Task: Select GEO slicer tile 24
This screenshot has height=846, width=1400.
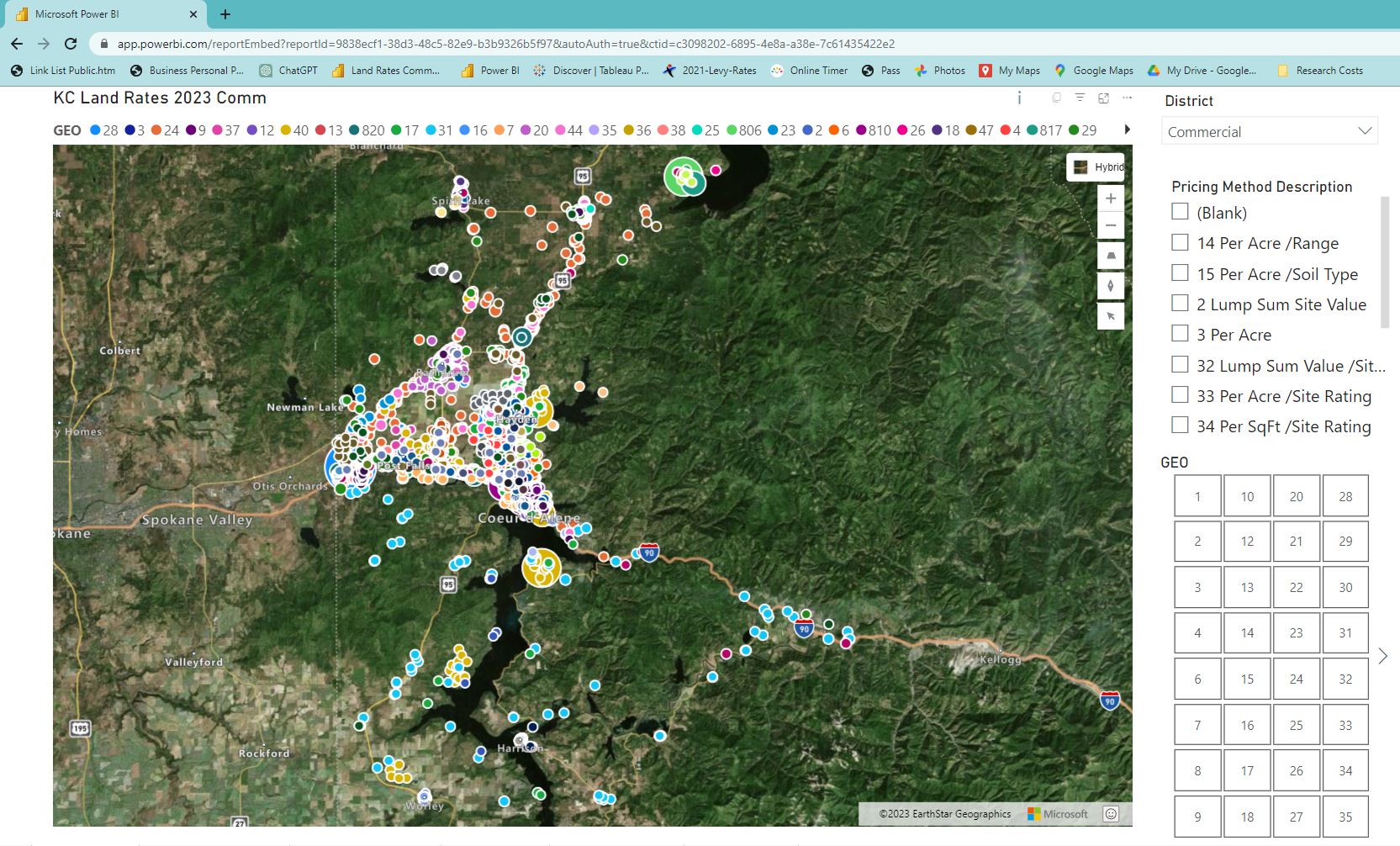Action: point(1296,679)
